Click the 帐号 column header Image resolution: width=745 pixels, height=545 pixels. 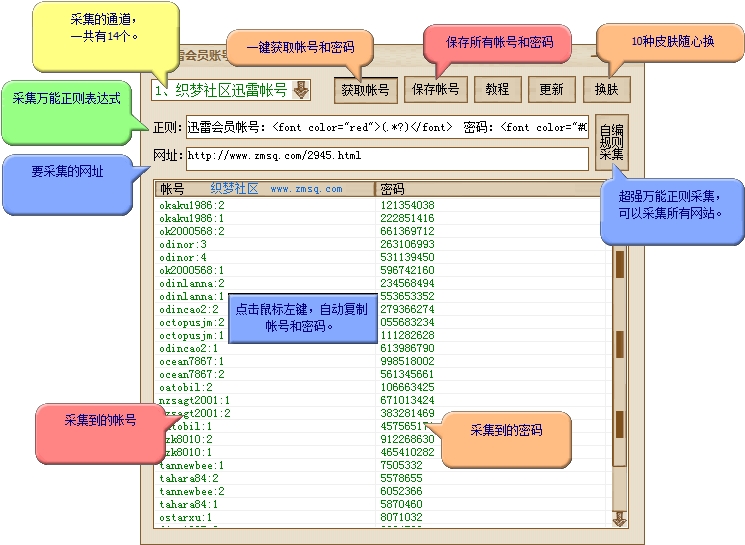265,189
